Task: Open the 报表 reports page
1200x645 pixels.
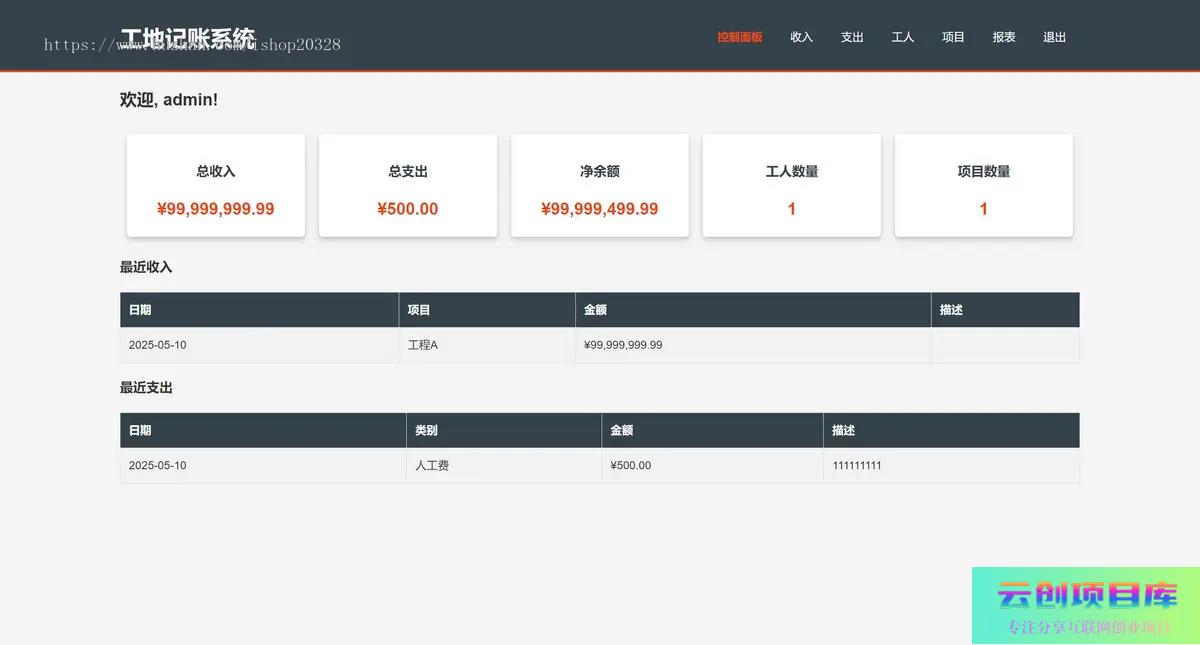Action: coord(1004,37)
